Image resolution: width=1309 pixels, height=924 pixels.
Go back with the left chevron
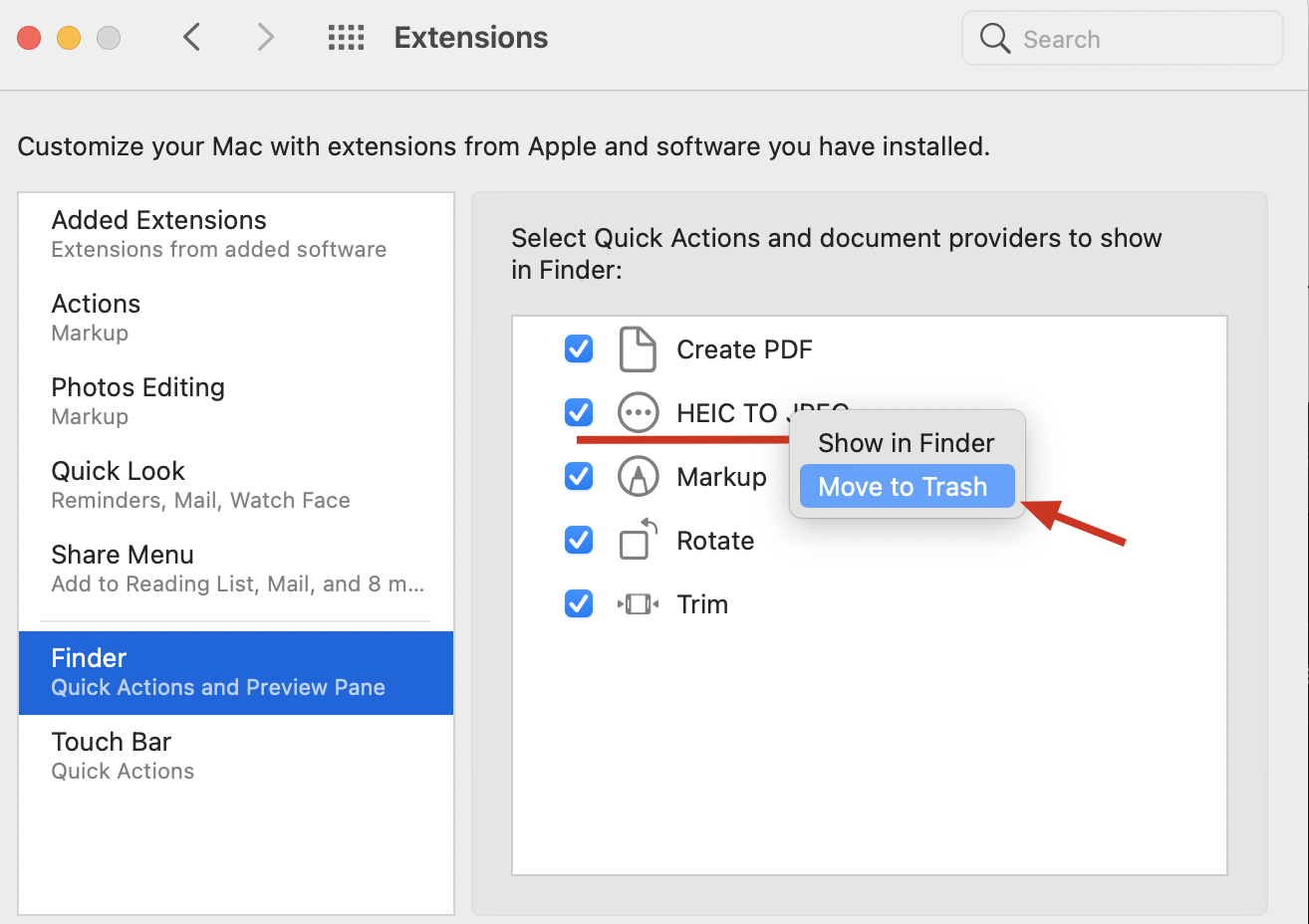(192, 38)
